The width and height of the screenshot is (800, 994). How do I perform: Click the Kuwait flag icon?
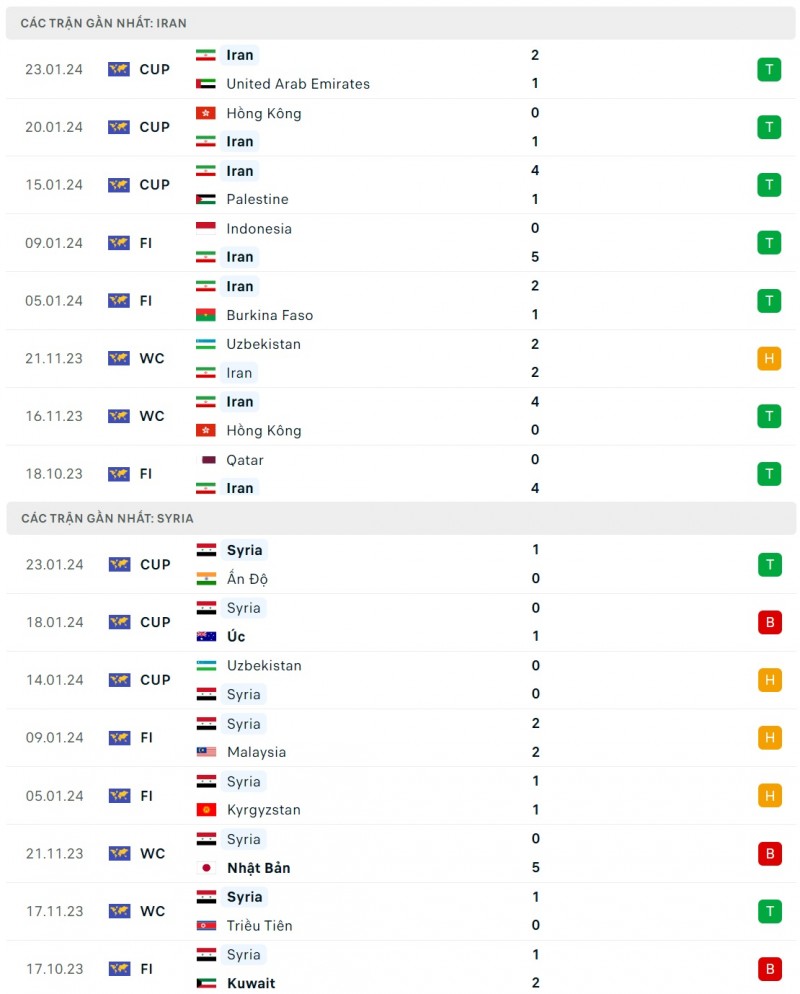tap(206, 983)
